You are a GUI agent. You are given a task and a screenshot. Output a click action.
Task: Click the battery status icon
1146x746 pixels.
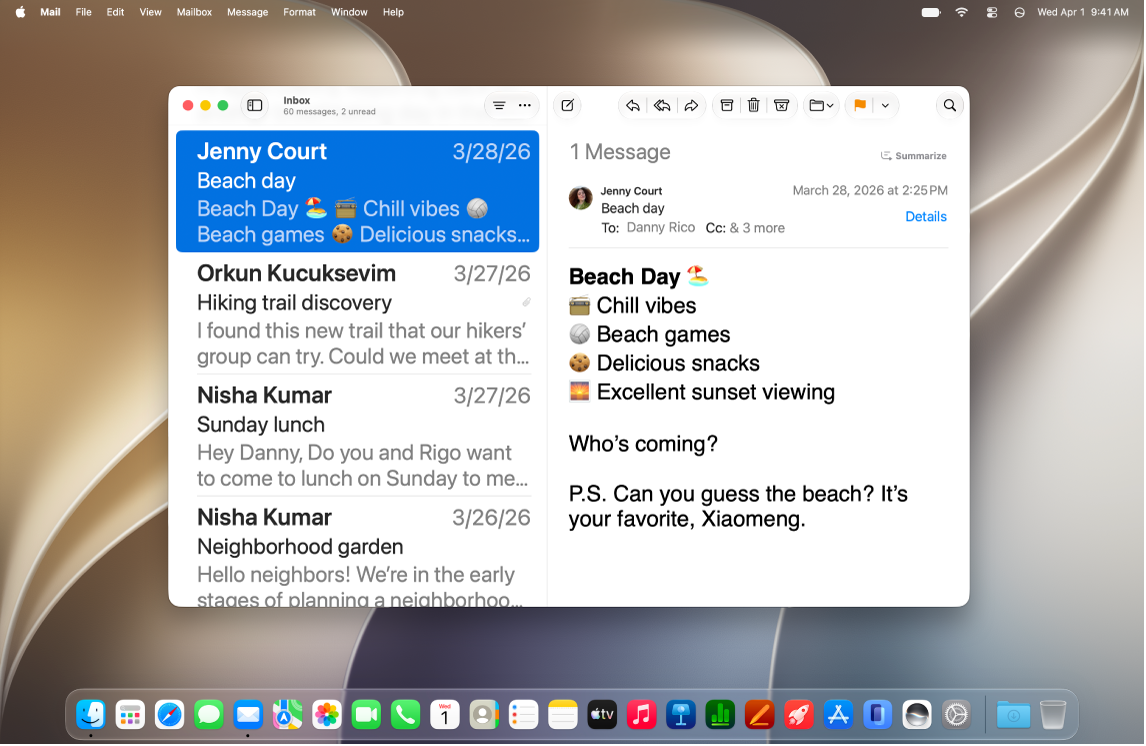tap(930, 12)
